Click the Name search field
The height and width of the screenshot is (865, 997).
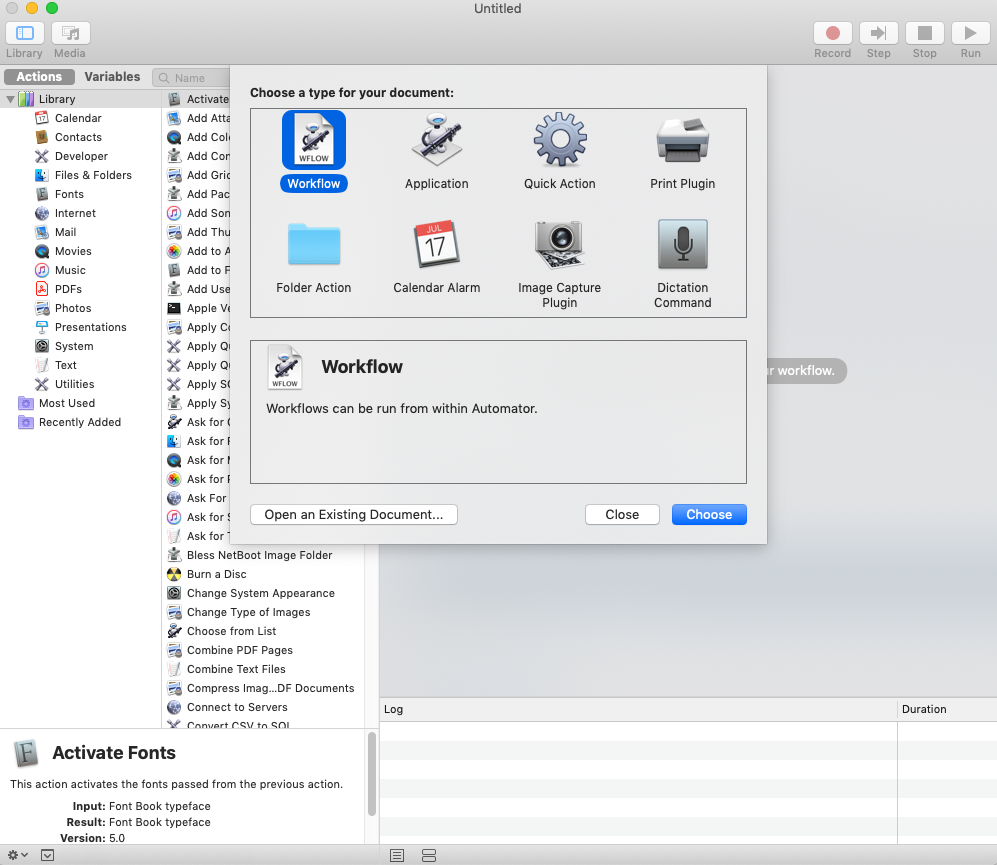point(191,78)
